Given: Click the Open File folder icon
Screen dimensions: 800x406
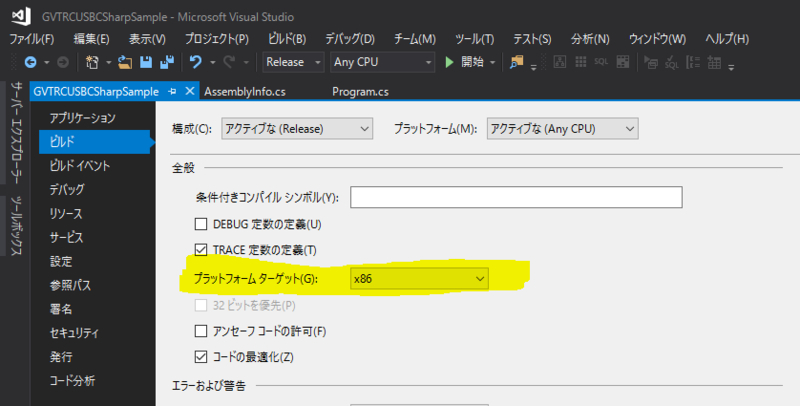Looking at the screenshot, I should click(x=125, y=62).
